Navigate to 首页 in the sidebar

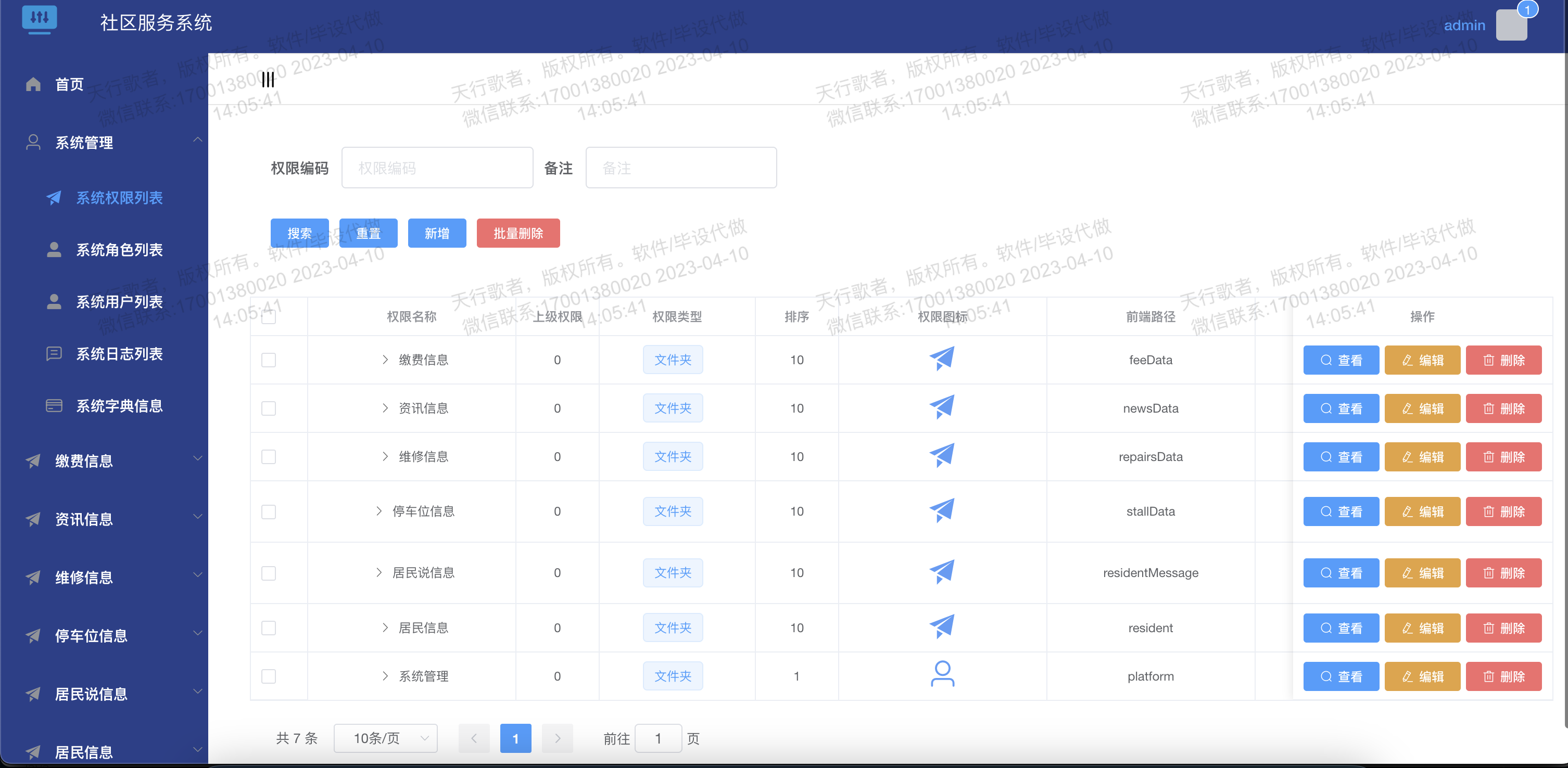(69, 84)
